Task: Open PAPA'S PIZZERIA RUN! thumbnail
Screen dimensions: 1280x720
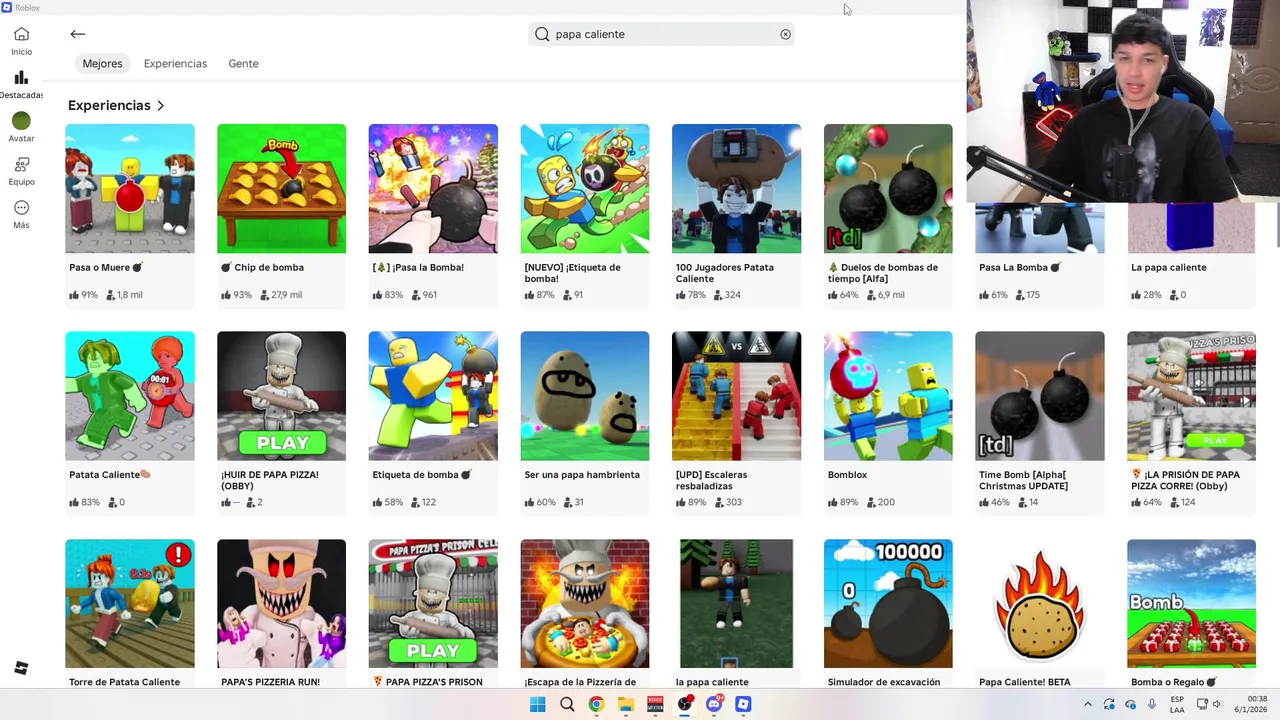Action: click(x=281, y=604)
